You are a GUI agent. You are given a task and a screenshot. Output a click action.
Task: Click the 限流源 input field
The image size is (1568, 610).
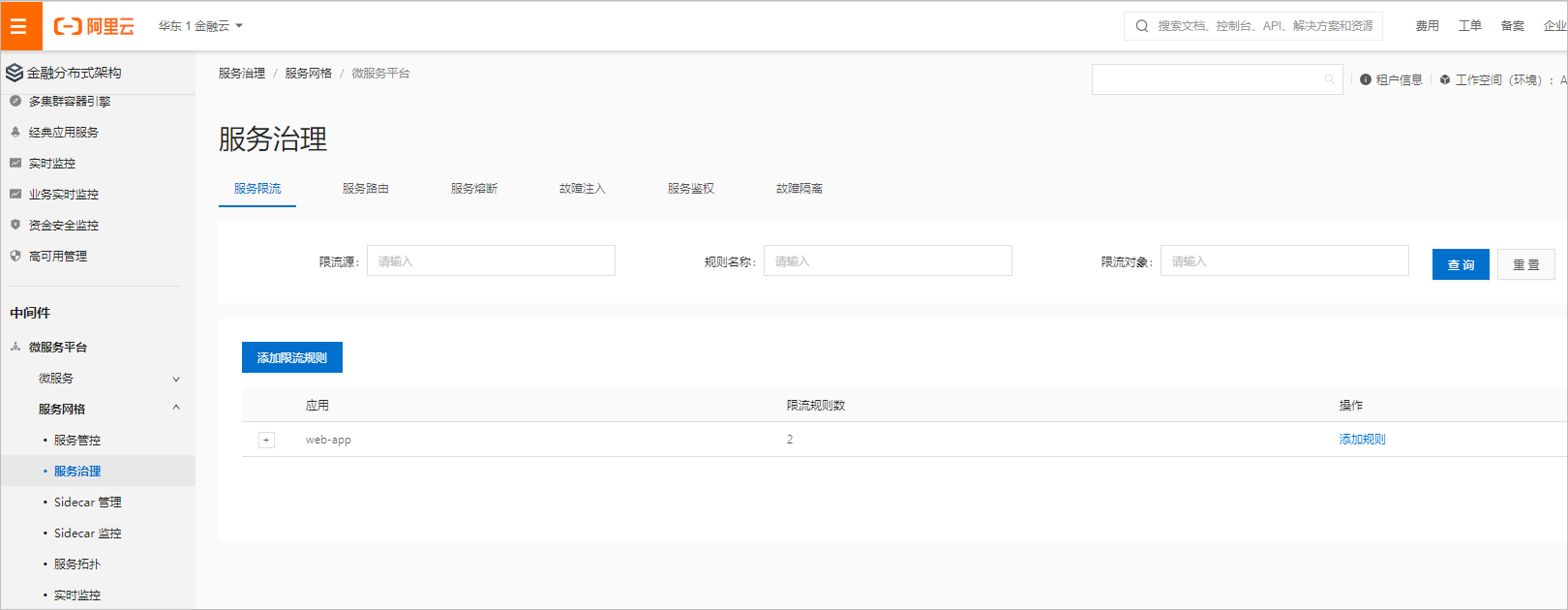491,260
